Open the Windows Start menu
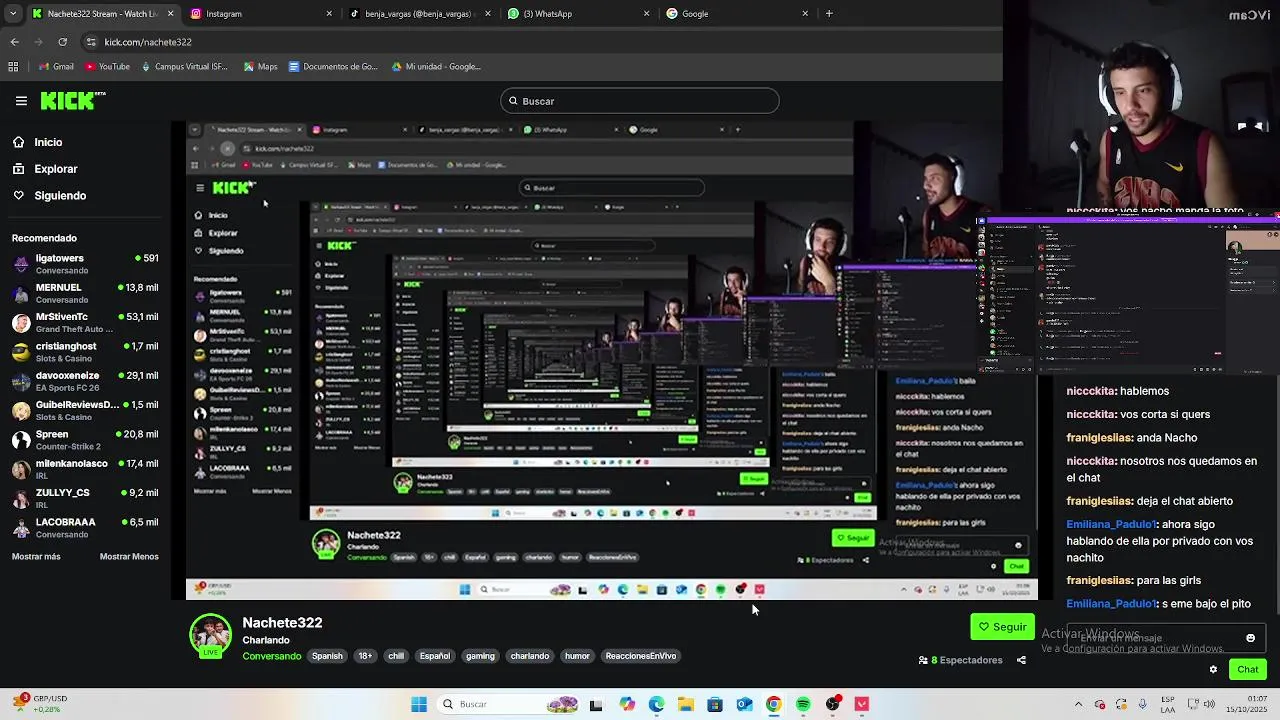Image resolution: width=1280 pixels, height=720 pixels. pos(419,705)
